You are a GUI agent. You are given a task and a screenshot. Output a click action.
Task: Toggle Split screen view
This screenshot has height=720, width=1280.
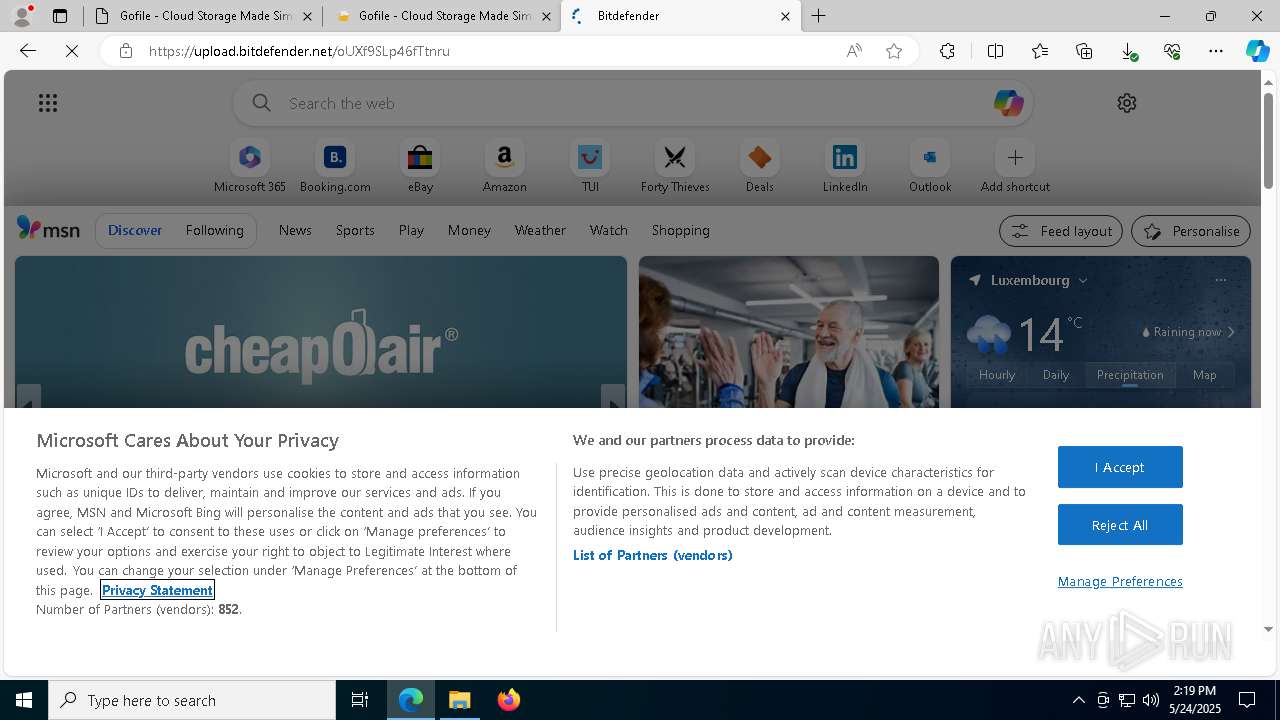point(995,51)
